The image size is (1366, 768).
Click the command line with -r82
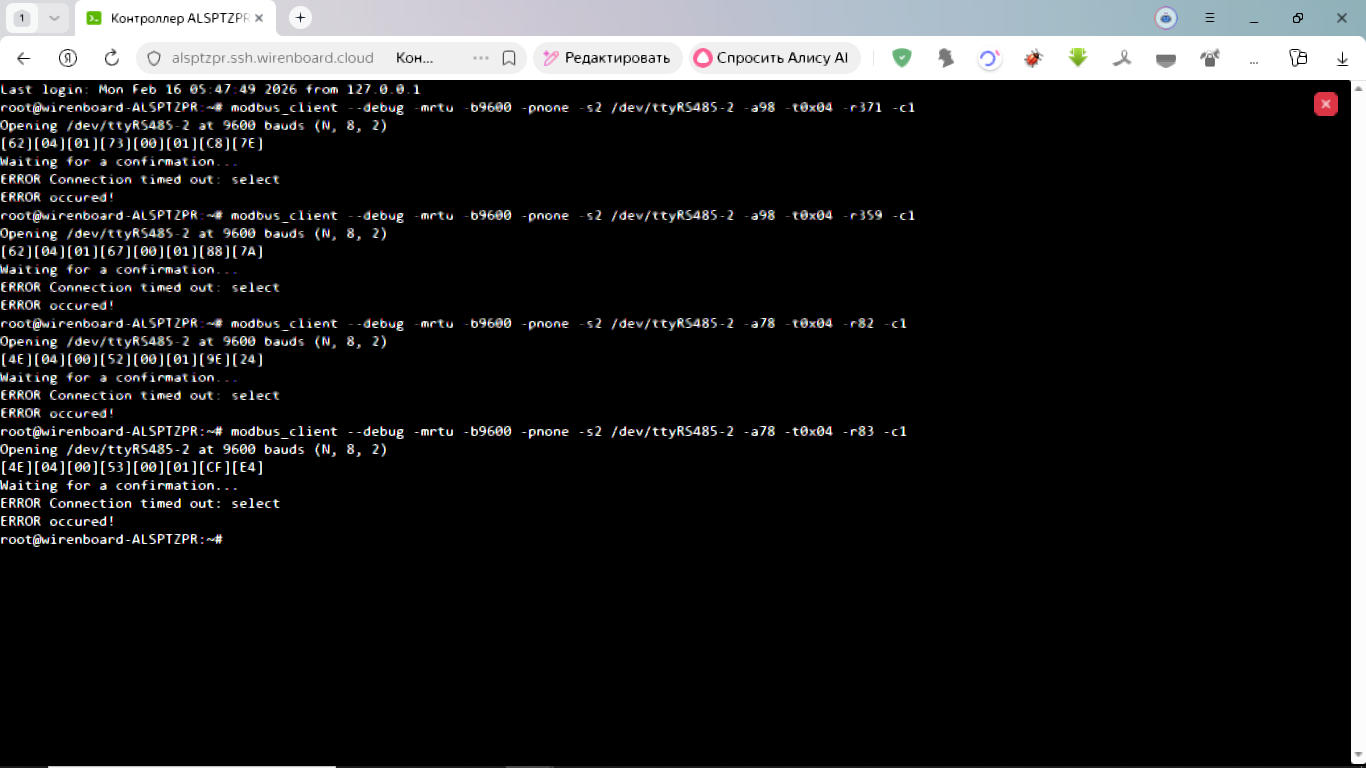point(454,323)
